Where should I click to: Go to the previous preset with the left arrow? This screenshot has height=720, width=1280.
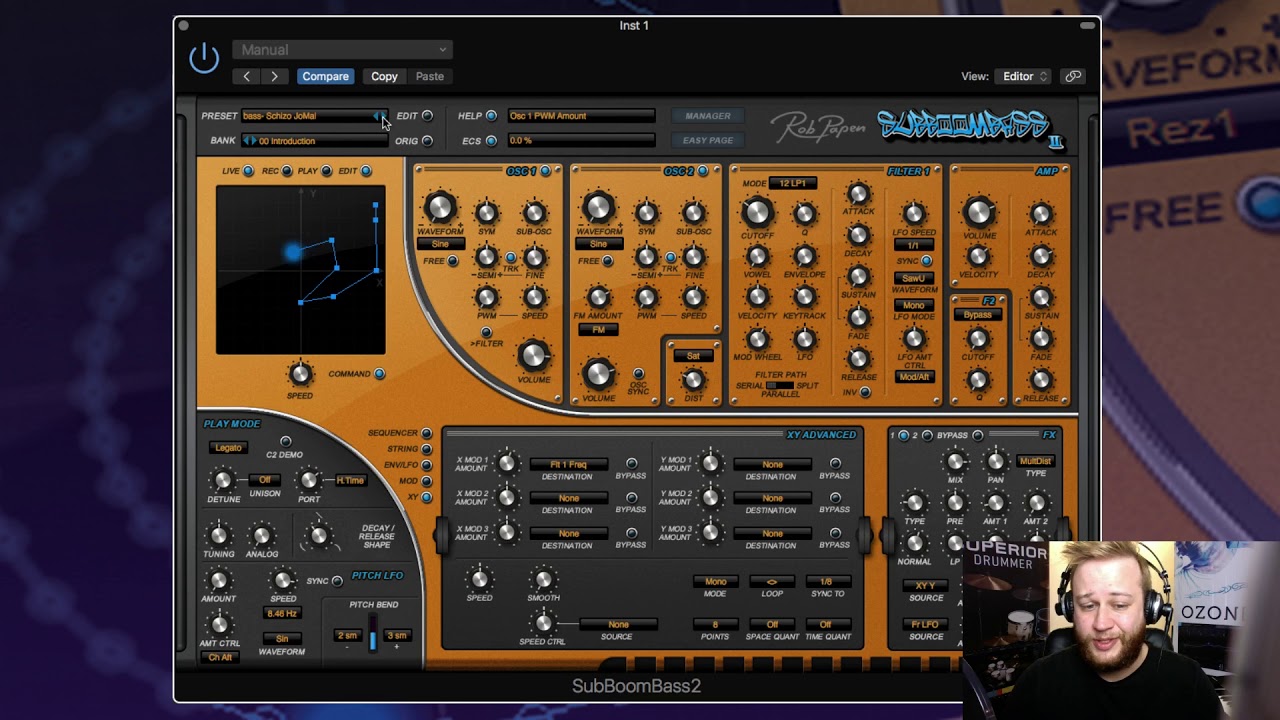247,76
